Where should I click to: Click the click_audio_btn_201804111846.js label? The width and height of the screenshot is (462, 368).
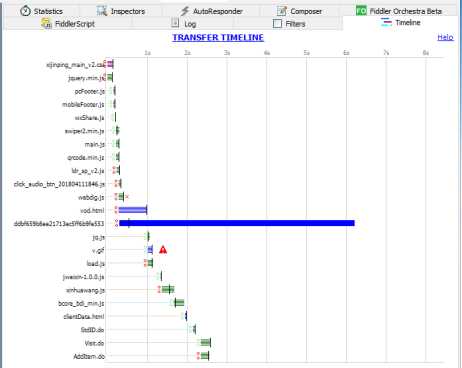[59, 184]
